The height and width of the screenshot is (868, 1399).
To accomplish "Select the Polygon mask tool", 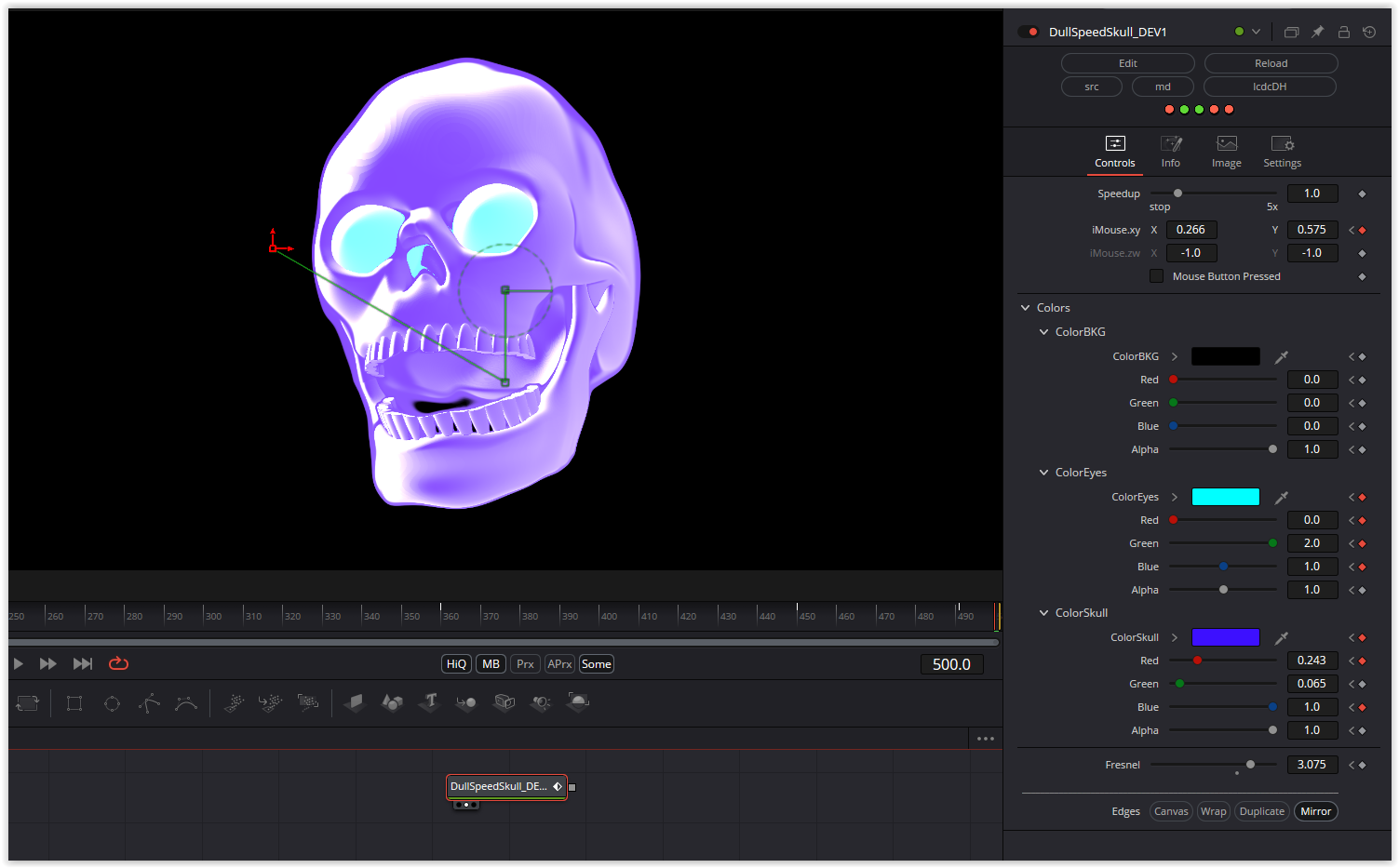I will tap(149, 703).
